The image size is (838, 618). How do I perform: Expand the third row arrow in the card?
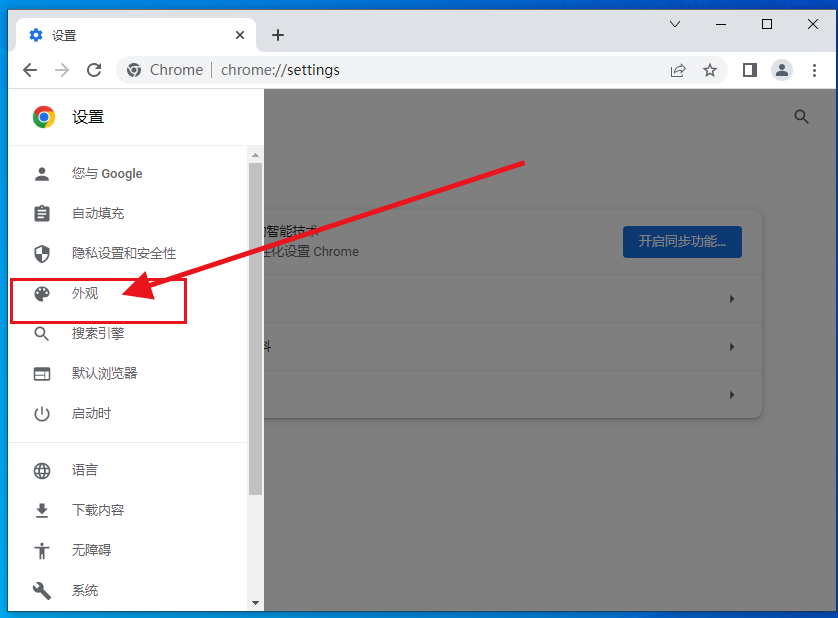pos(732,395)
